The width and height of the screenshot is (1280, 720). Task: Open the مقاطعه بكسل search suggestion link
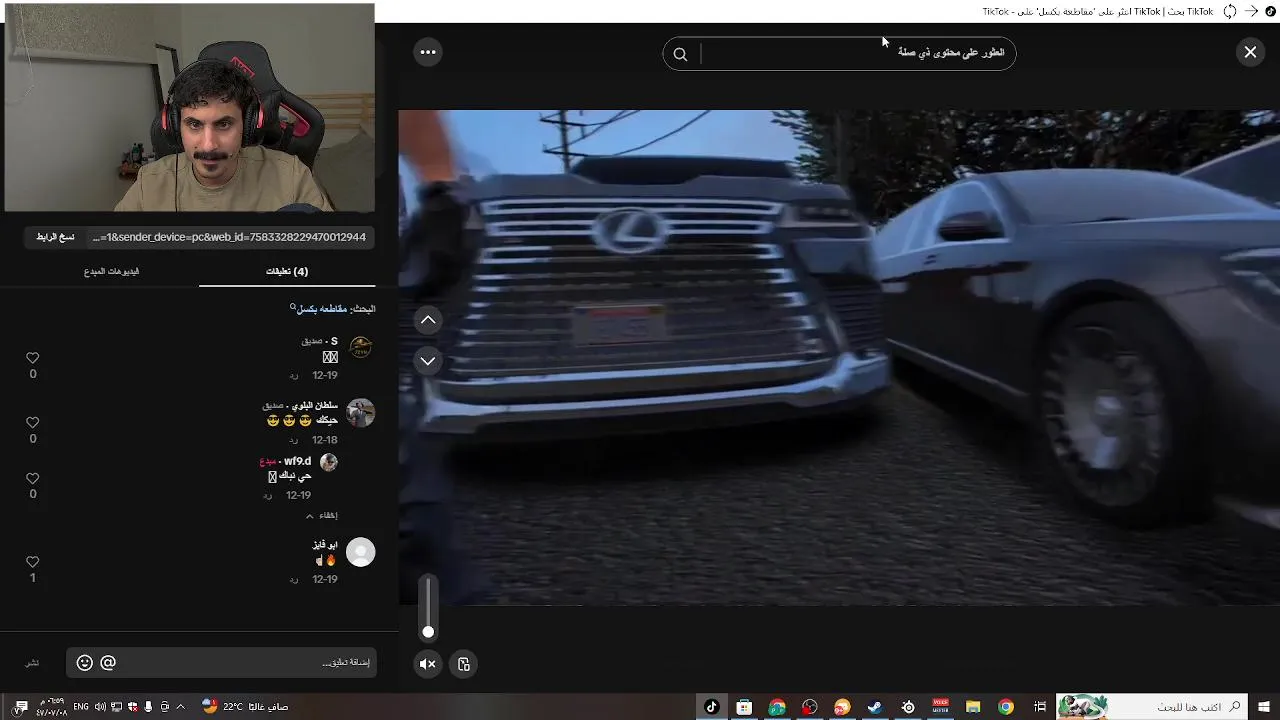(x=320, y=309)
